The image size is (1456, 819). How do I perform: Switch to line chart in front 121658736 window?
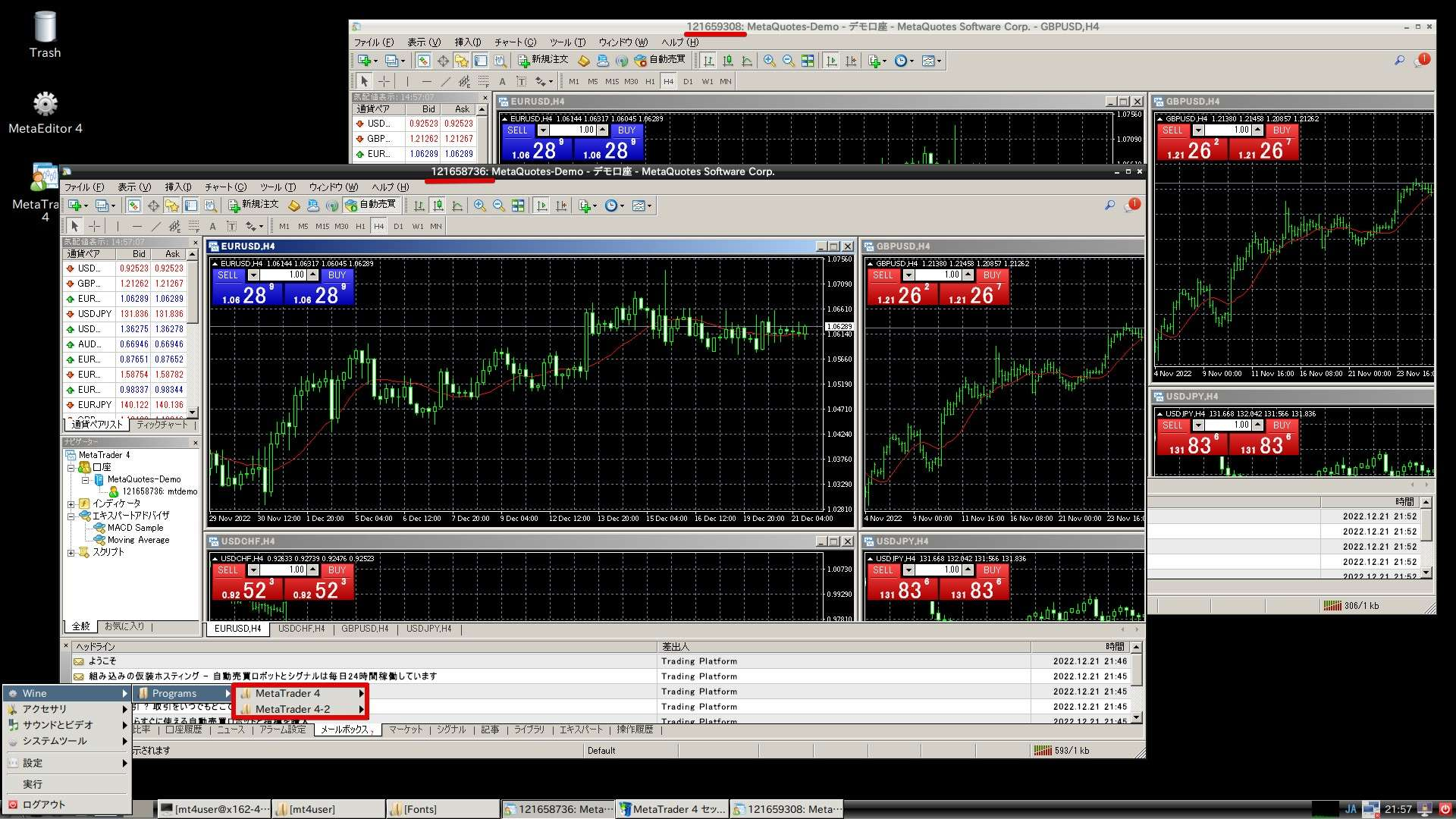(x=457, y=206)
